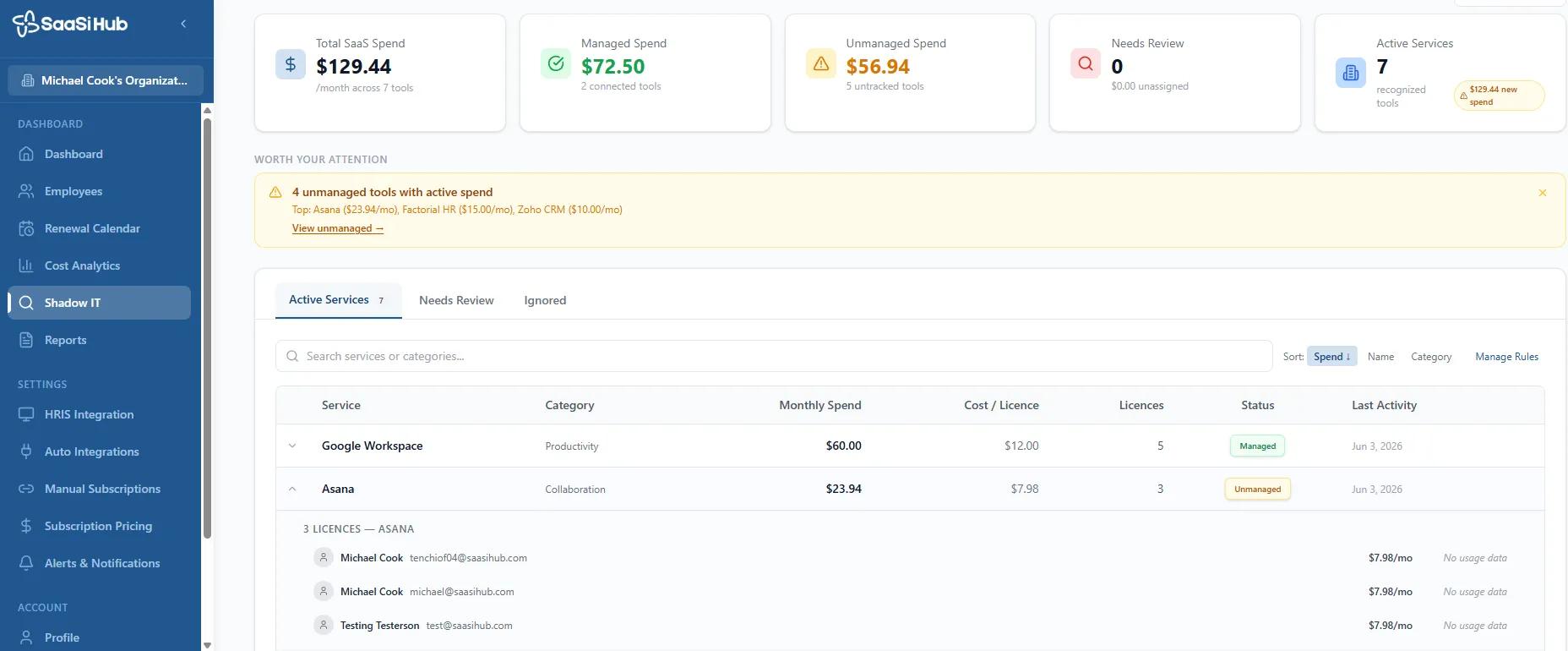Open HRIS Integration settings
1568x651 pixels.
(x=100, y=414)
